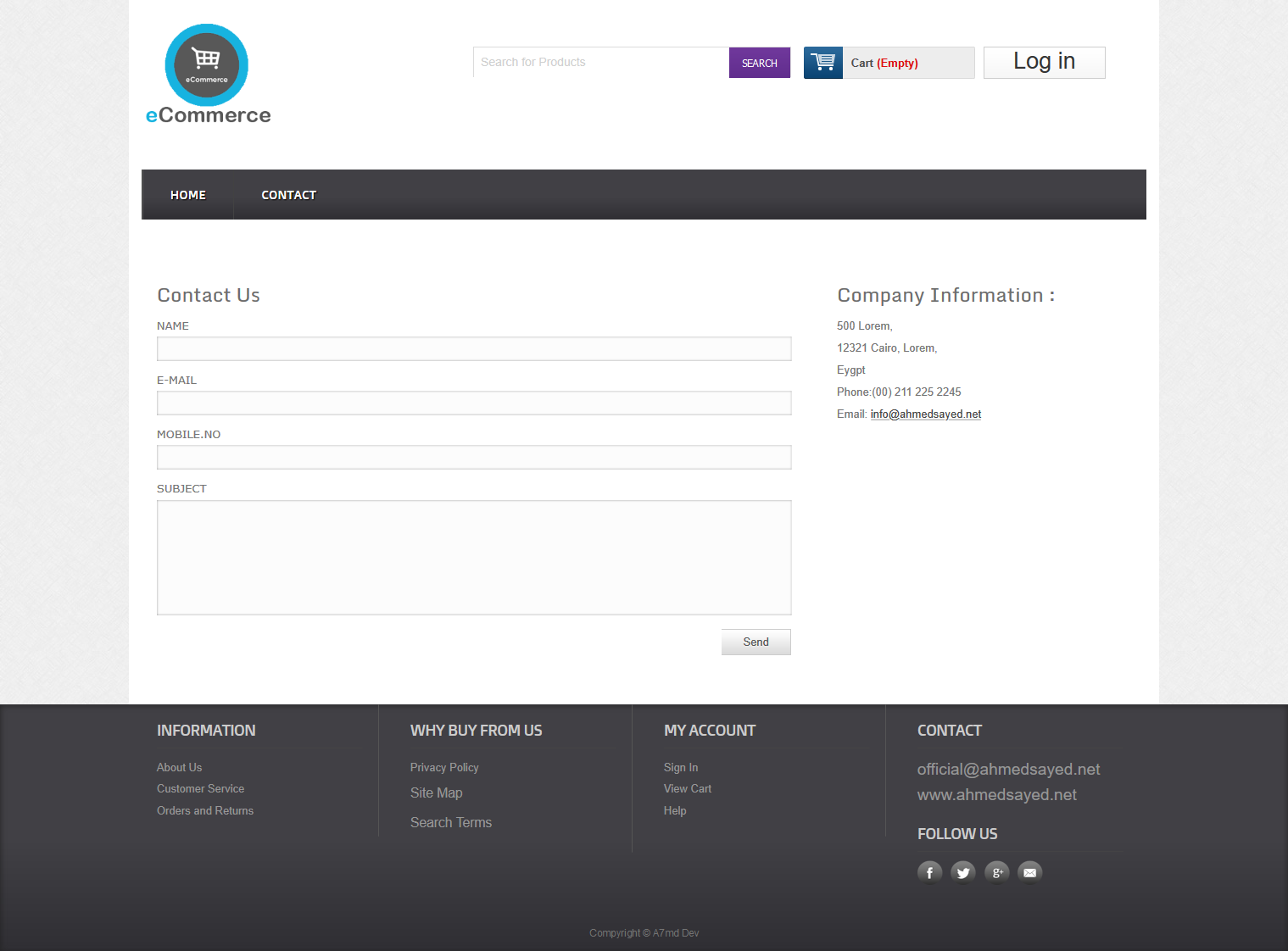Open the Search Terms footer link

pyautogui.click(x=451, y=822)
